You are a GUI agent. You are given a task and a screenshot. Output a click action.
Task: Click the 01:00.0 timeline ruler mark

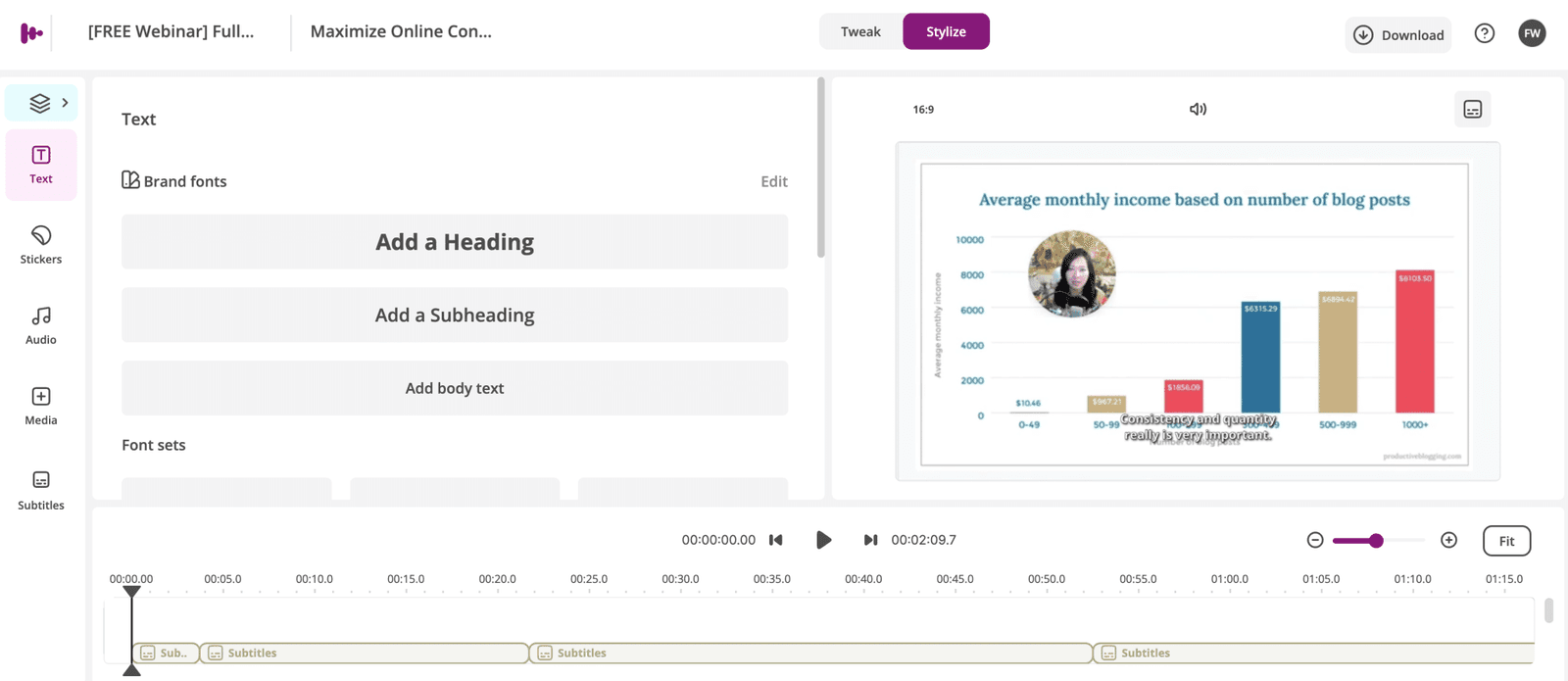(1229, 579)
